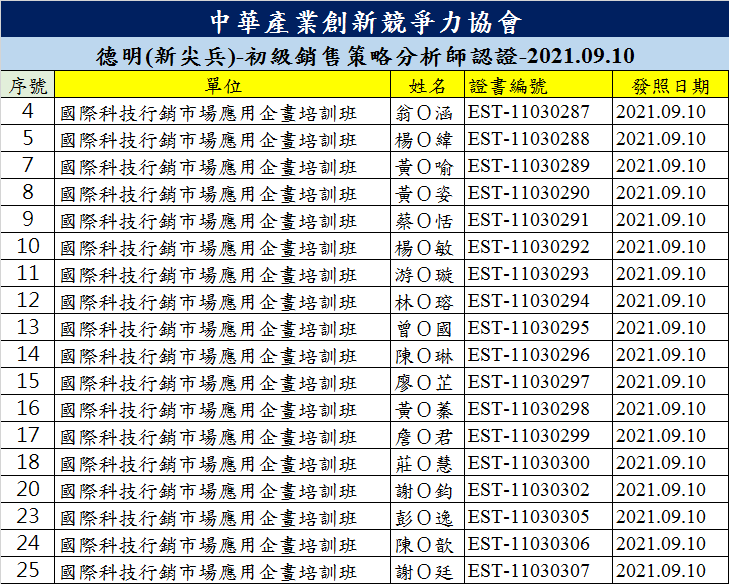
Task: Select certificate number EST-11030305
Action: pos(529,517)
